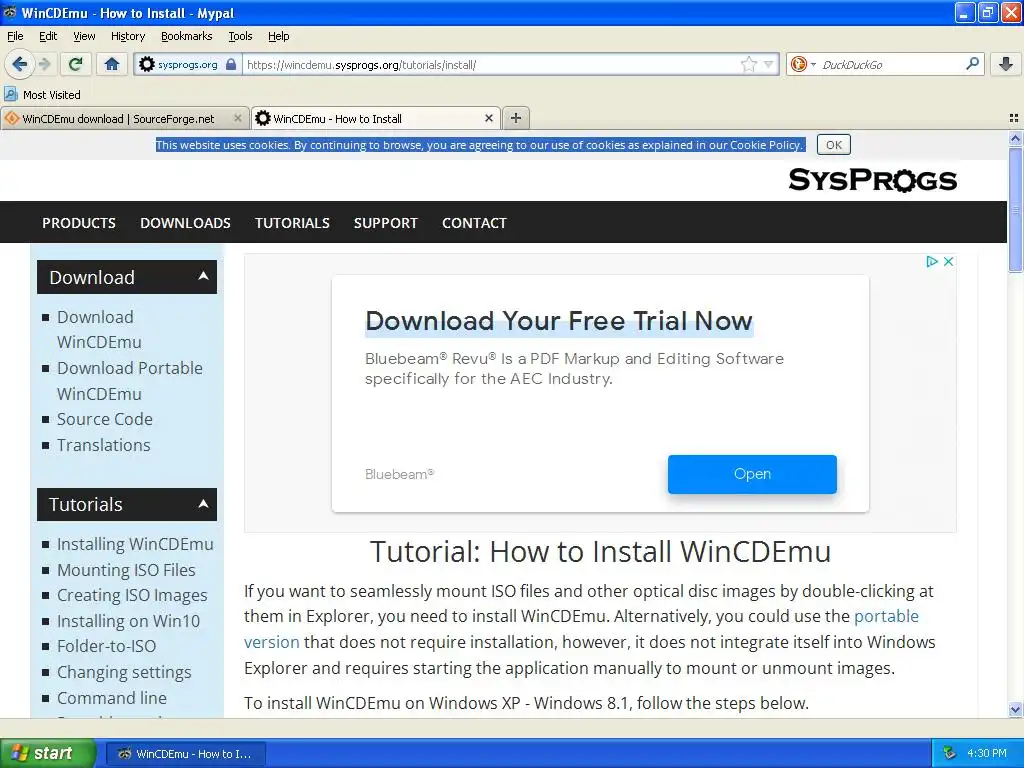The image size is (1024, 768).
Task: Click the WinCDEmu taskbar window button
Action: [x=186, y=754]
